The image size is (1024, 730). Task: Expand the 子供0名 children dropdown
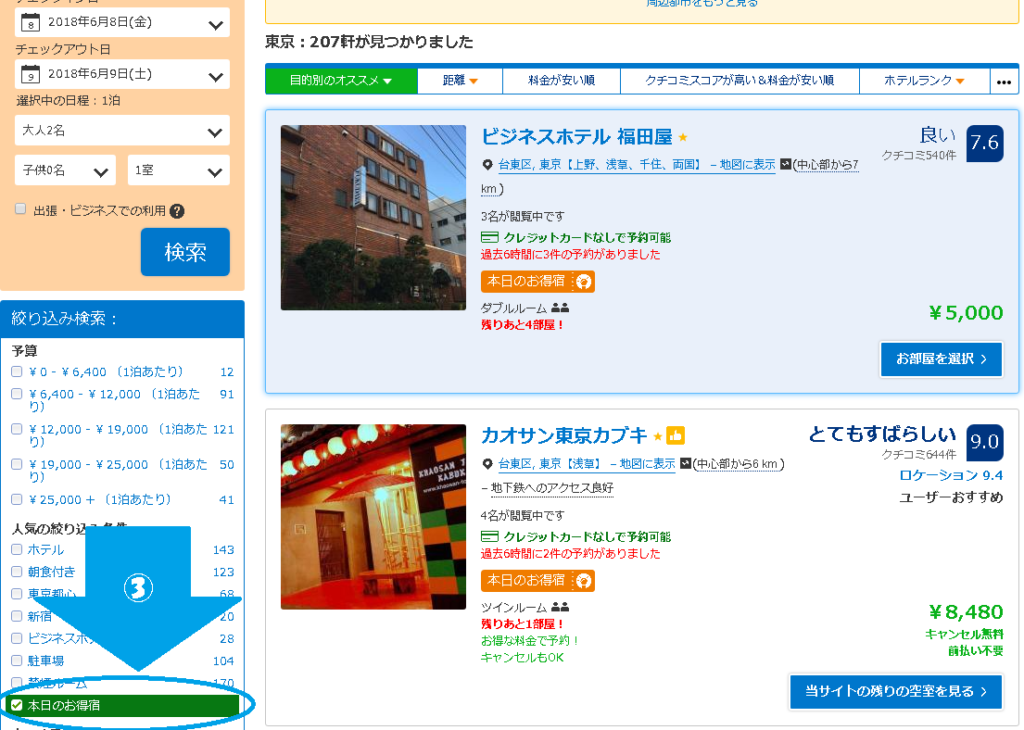coord(65,171)
